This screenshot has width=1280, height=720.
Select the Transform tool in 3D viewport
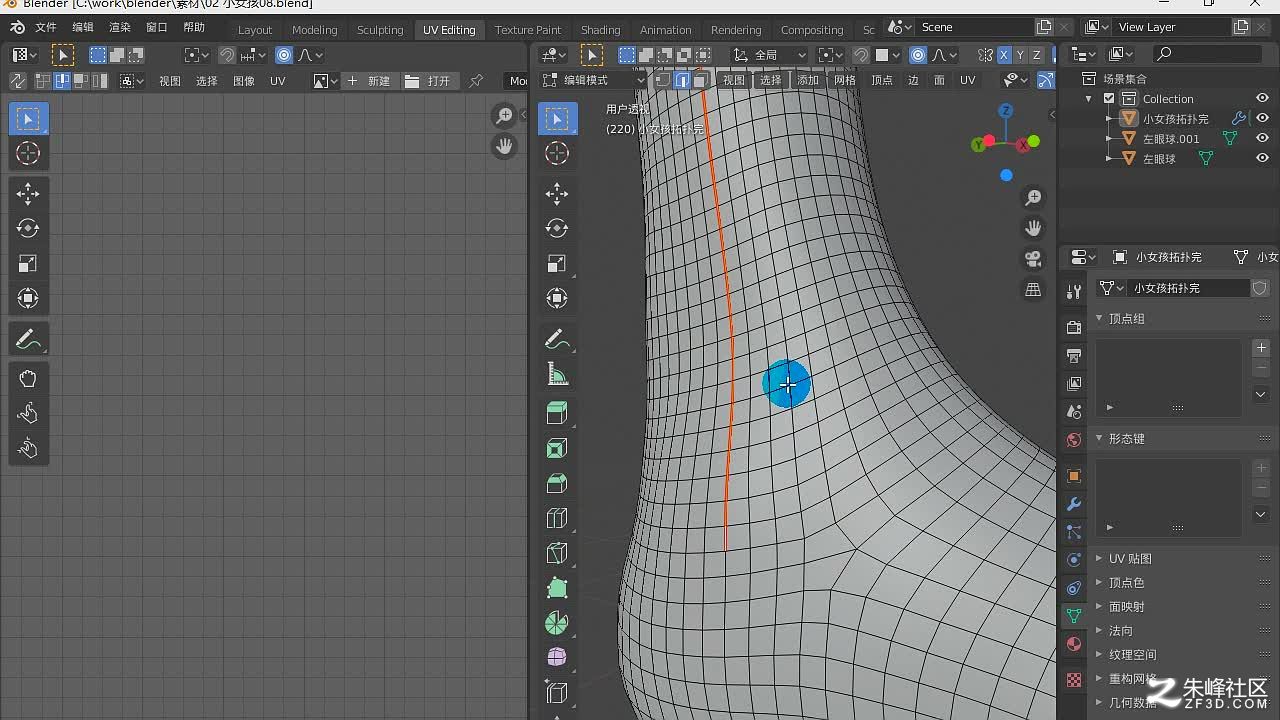pos(557,298)
